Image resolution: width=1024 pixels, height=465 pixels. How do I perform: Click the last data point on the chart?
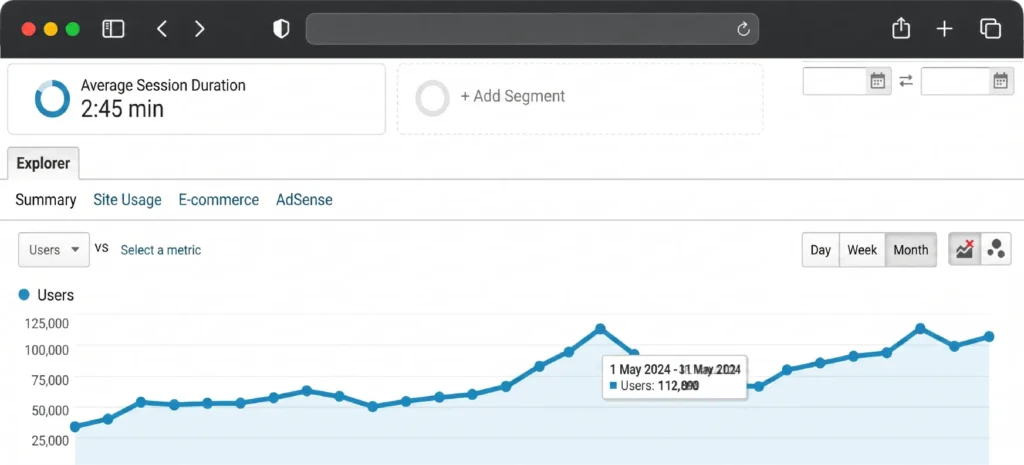click(989, 336)
